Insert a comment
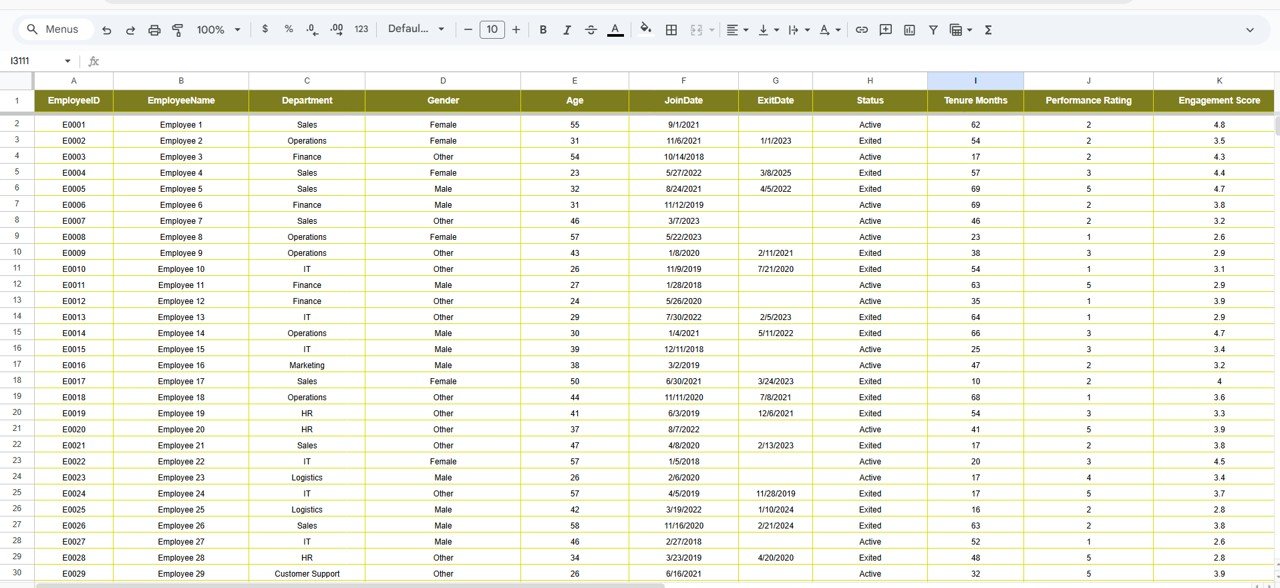Image resolution: width=1280 pixels, height=588 pixels. pyautogui.click(x=885, y=30)
